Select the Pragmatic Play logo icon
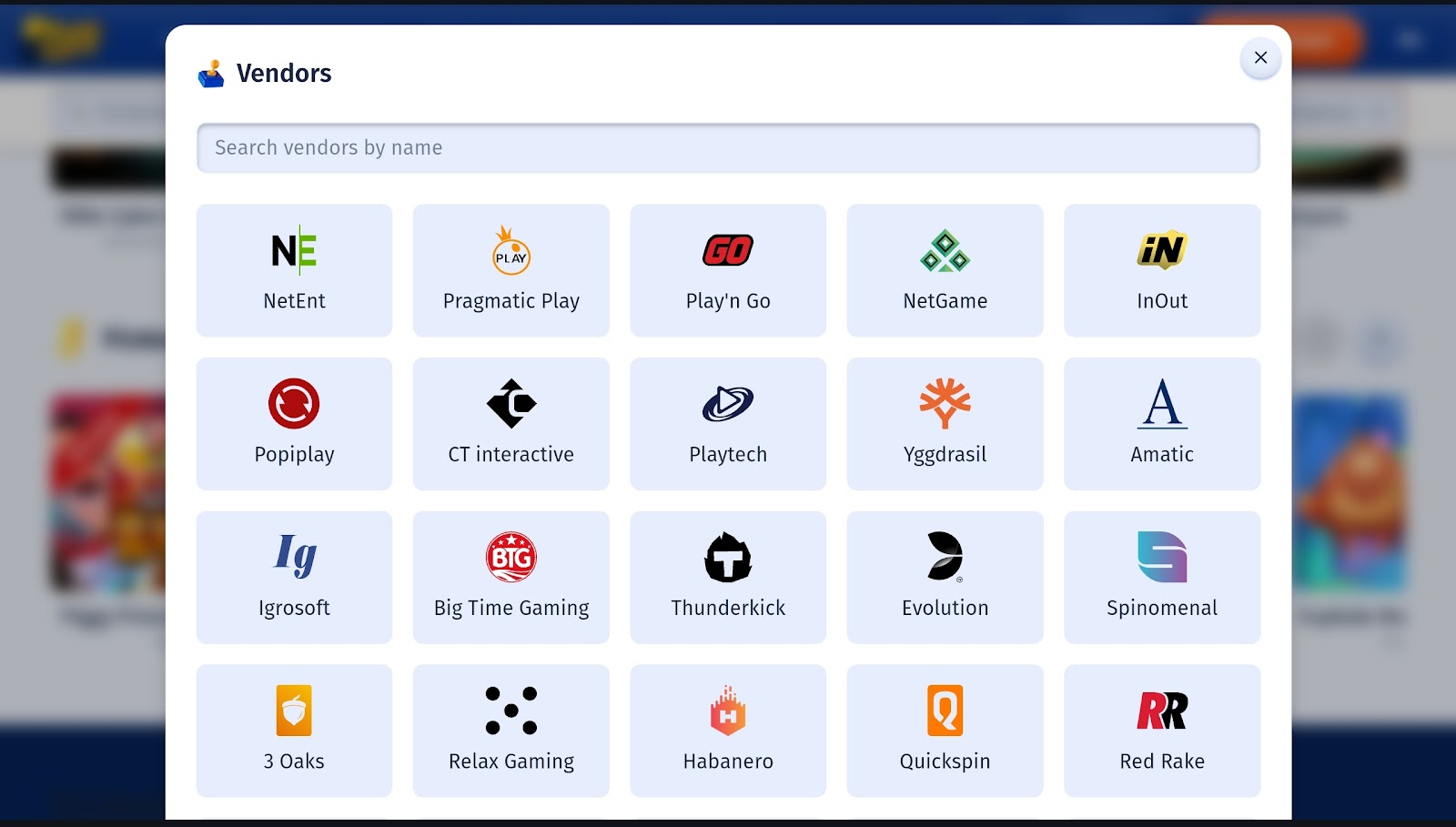The image size is (1456, 827). click(511, 250)
